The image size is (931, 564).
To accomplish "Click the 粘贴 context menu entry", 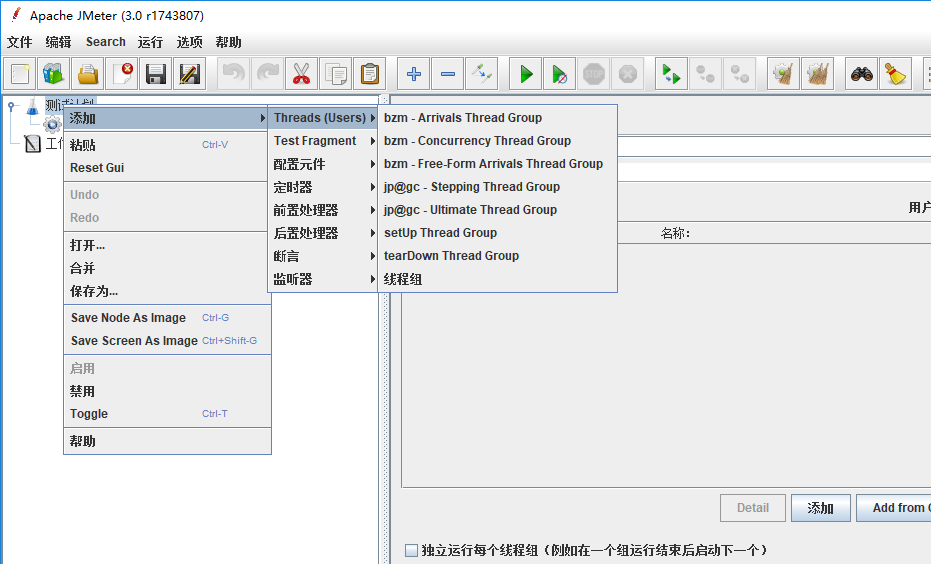I will pyautogui.click(x=167, y=145).
